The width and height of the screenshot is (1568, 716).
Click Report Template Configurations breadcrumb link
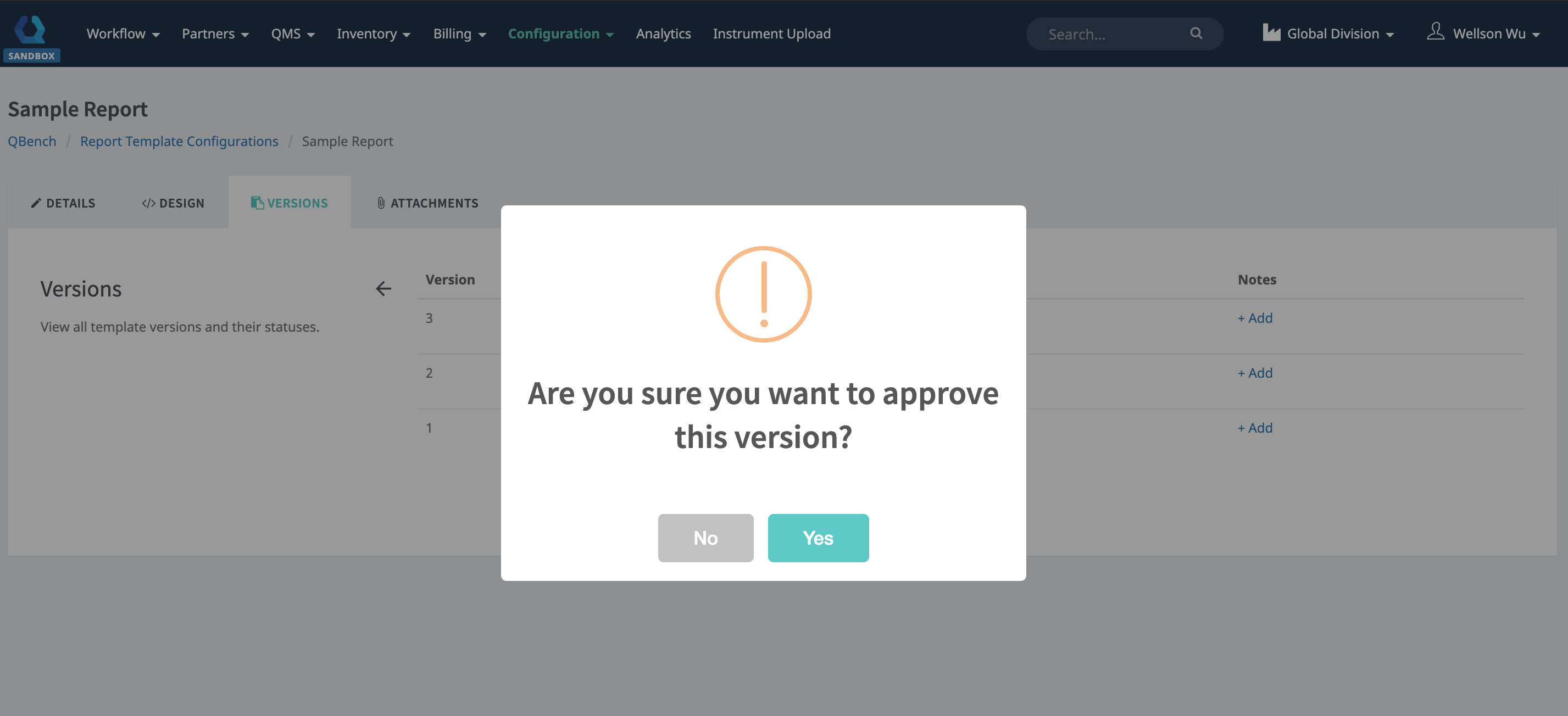pos(179,141)
